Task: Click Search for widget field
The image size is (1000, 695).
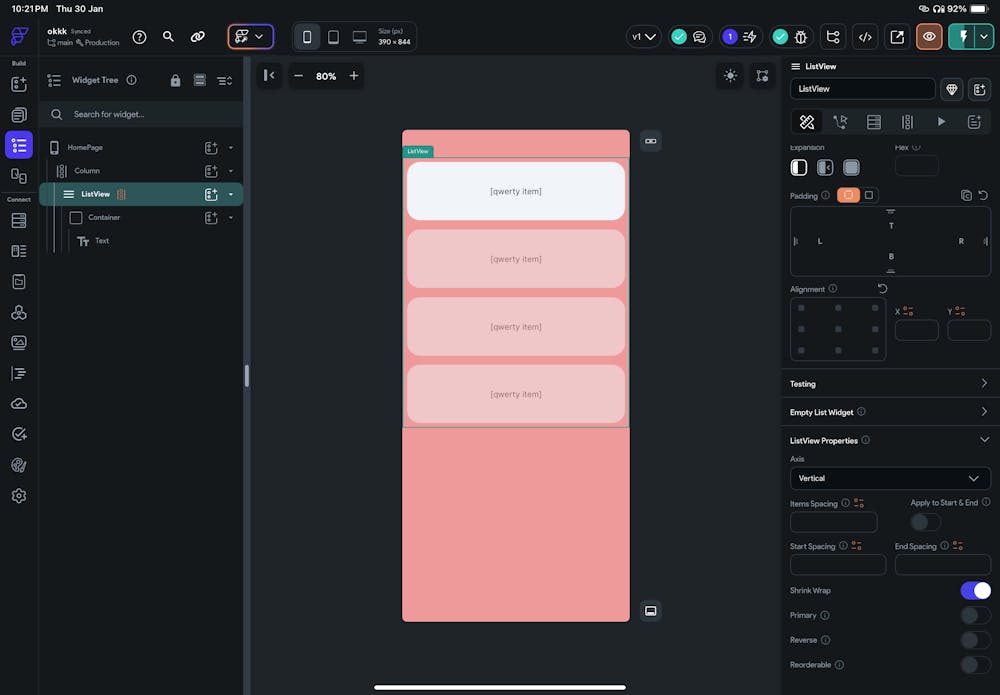Action: point(150,114)
